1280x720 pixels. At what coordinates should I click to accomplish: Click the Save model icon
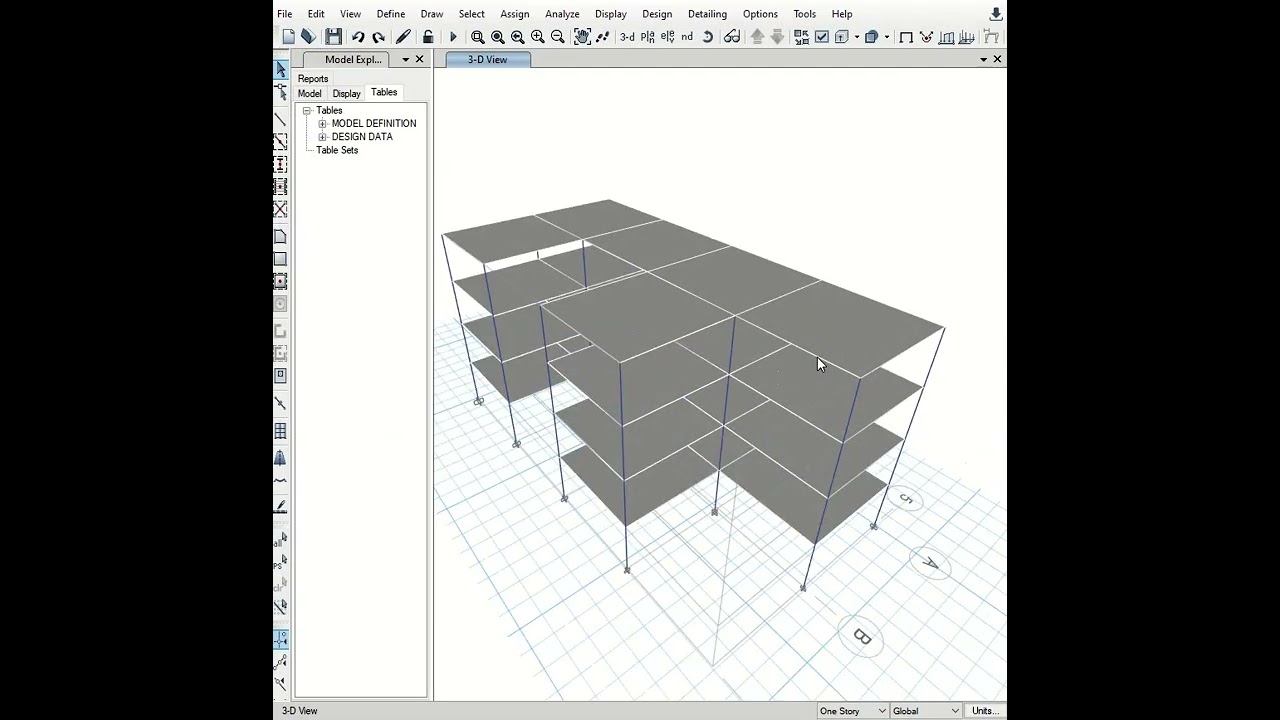pos(333,37)
